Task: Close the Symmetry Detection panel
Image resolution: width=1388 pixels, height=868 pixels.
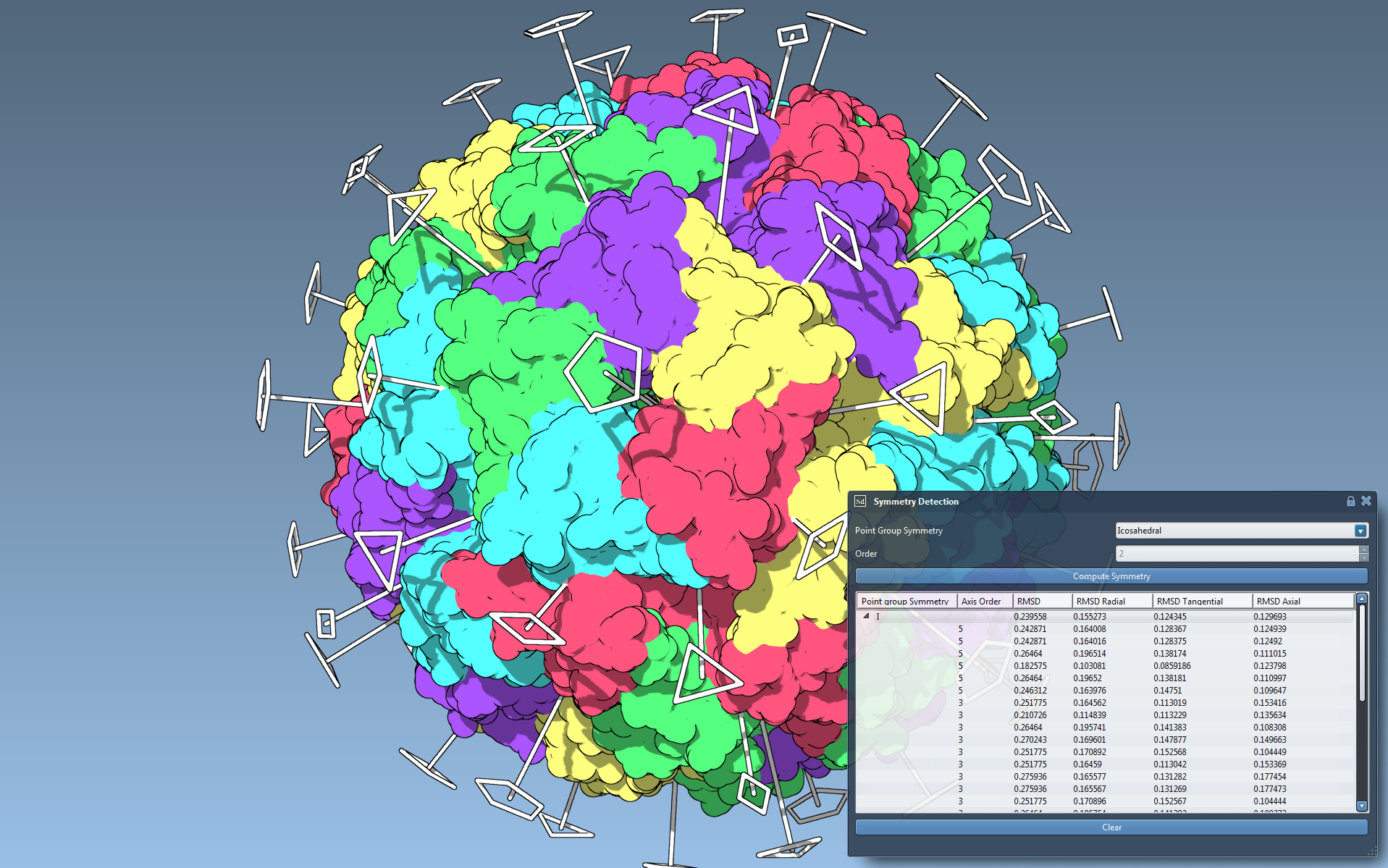Action: pyautogui.click(x=1366, y=501)
